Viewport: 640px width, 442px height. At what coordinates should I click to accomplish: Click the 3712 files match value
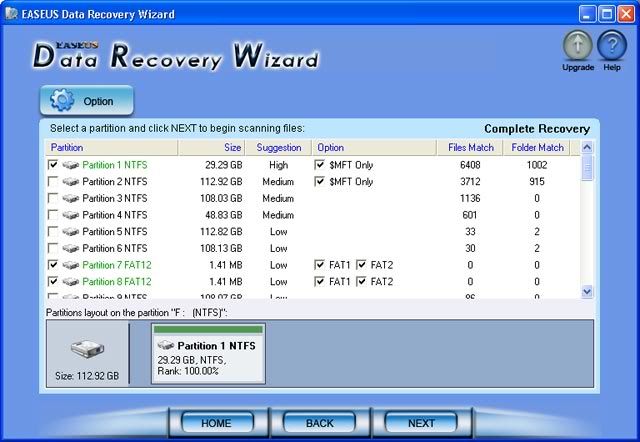[x=470, y=182]
